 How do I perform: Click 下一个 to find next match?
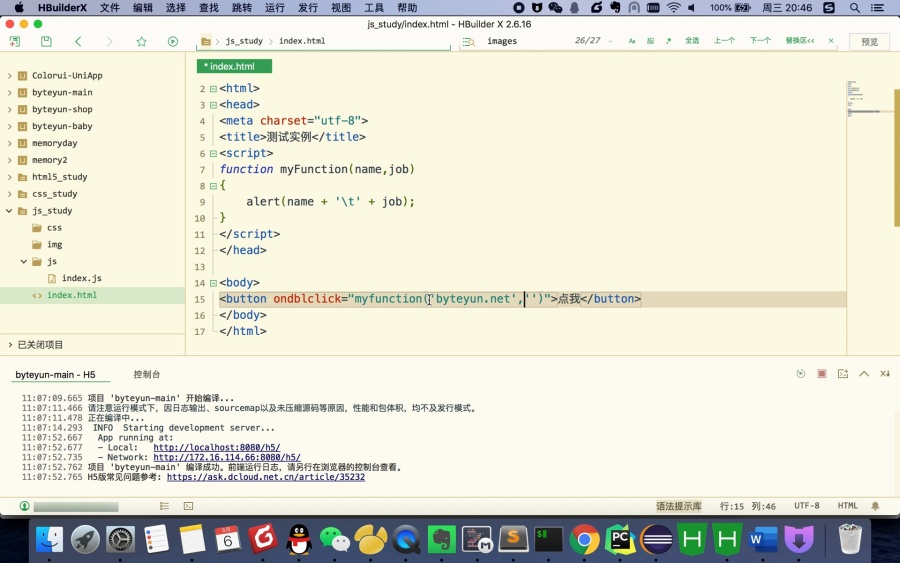coord(760,41)
